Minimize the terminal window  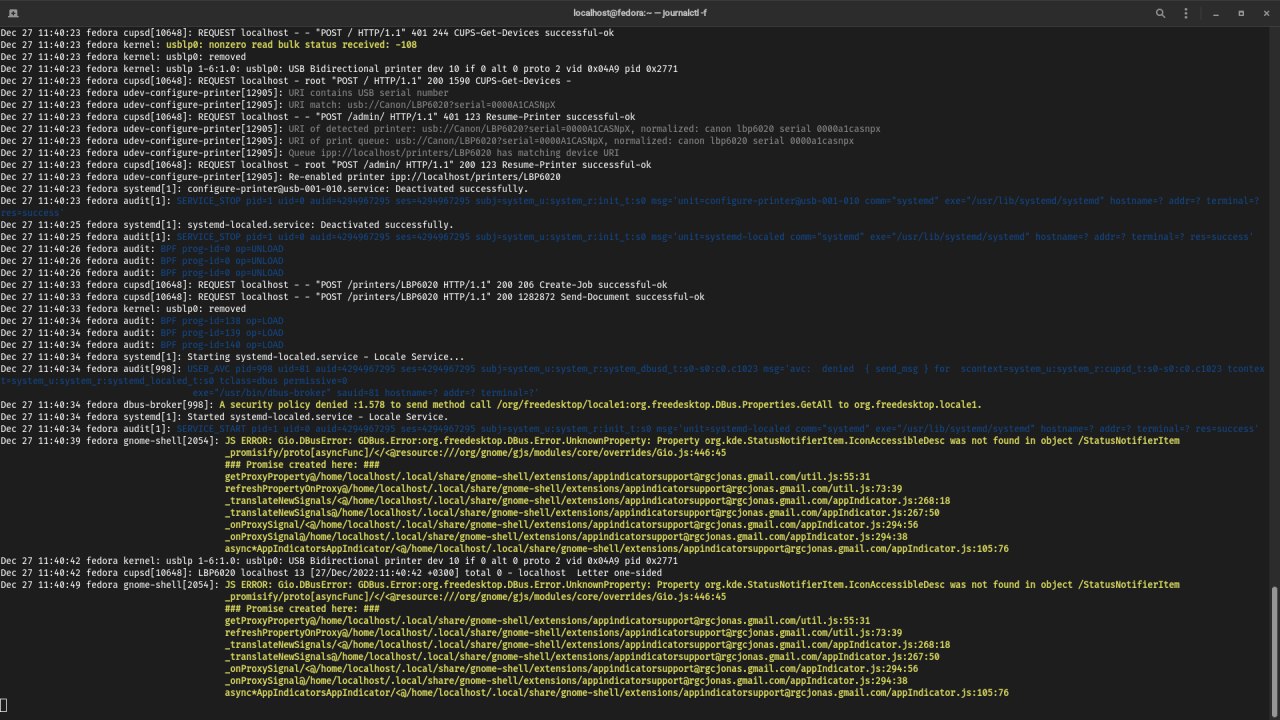[1216, 13]
